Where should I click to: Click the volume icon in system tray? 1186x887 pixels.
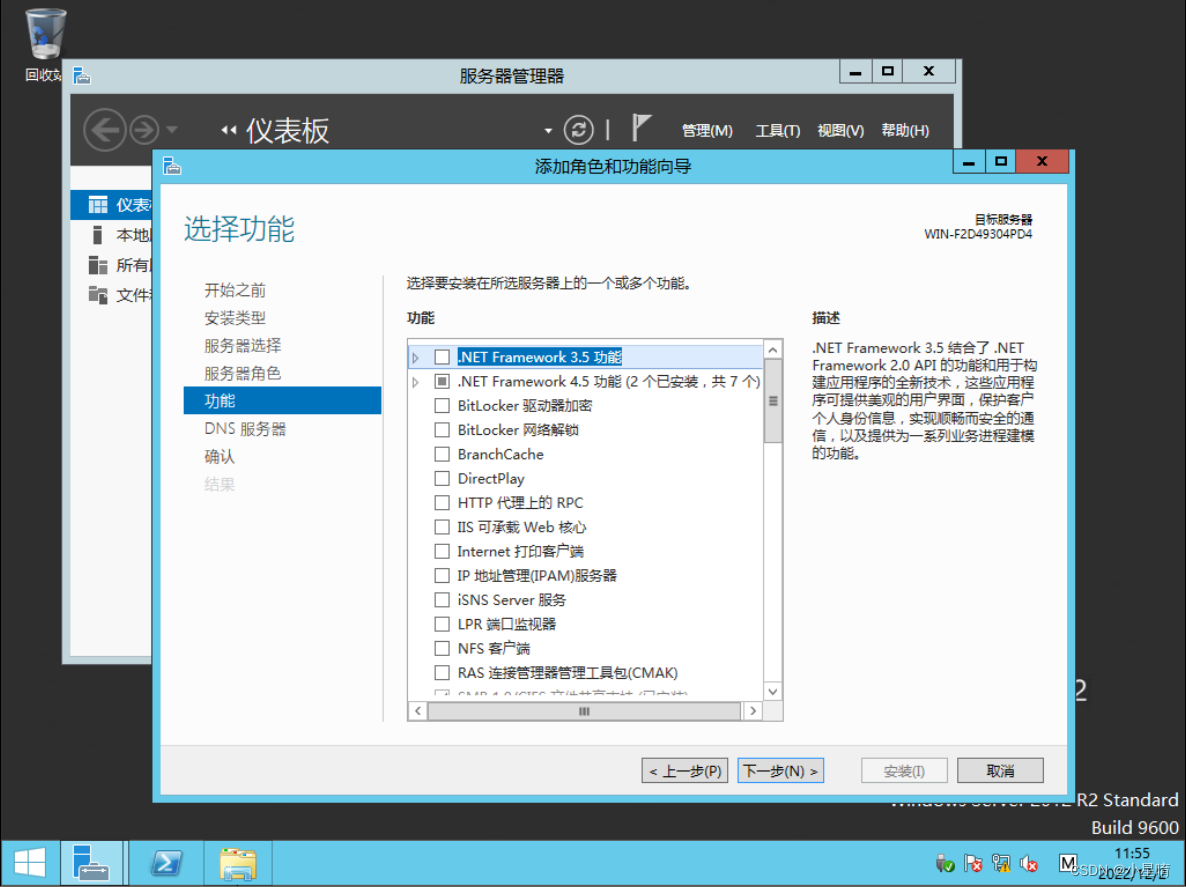pos(1029,863)
